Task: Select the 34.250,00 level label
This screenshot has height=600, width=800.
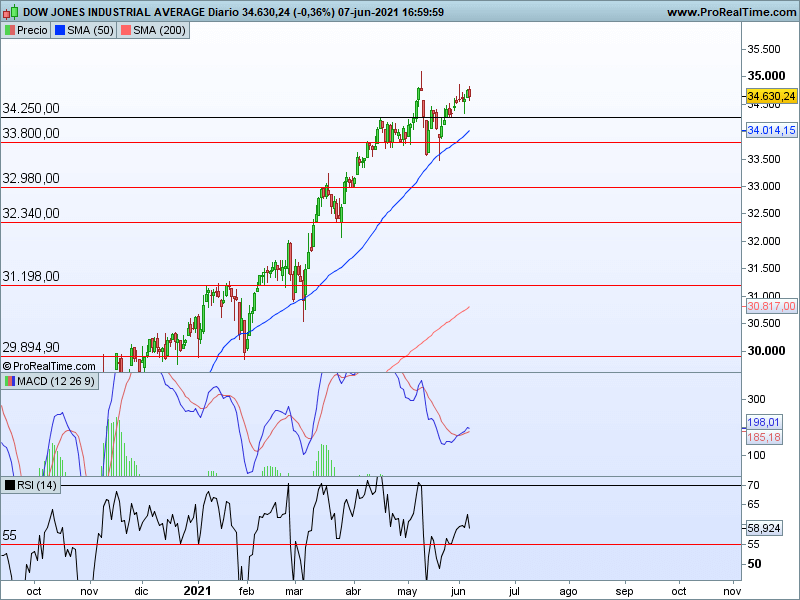Action: (x=31, y=108)
